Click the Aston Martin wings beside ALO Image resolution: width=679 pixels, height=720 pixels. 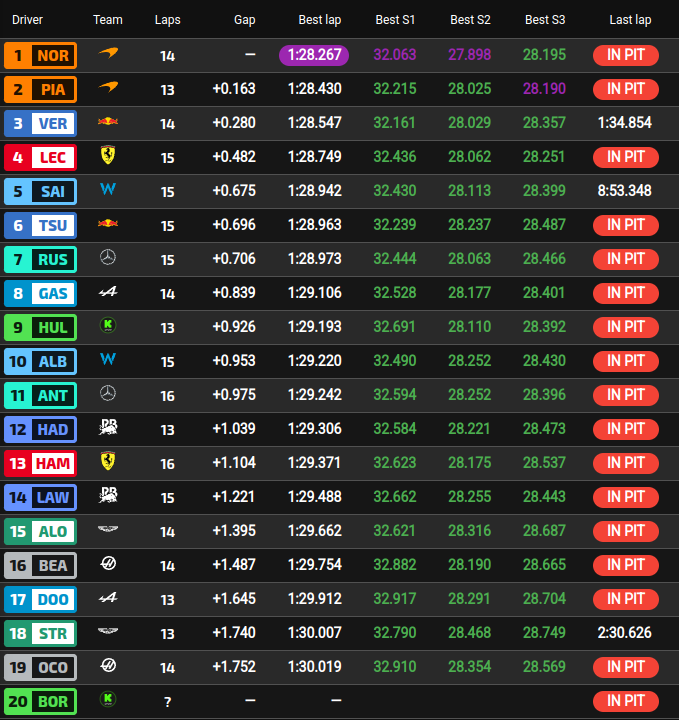(x=108, y=529)
